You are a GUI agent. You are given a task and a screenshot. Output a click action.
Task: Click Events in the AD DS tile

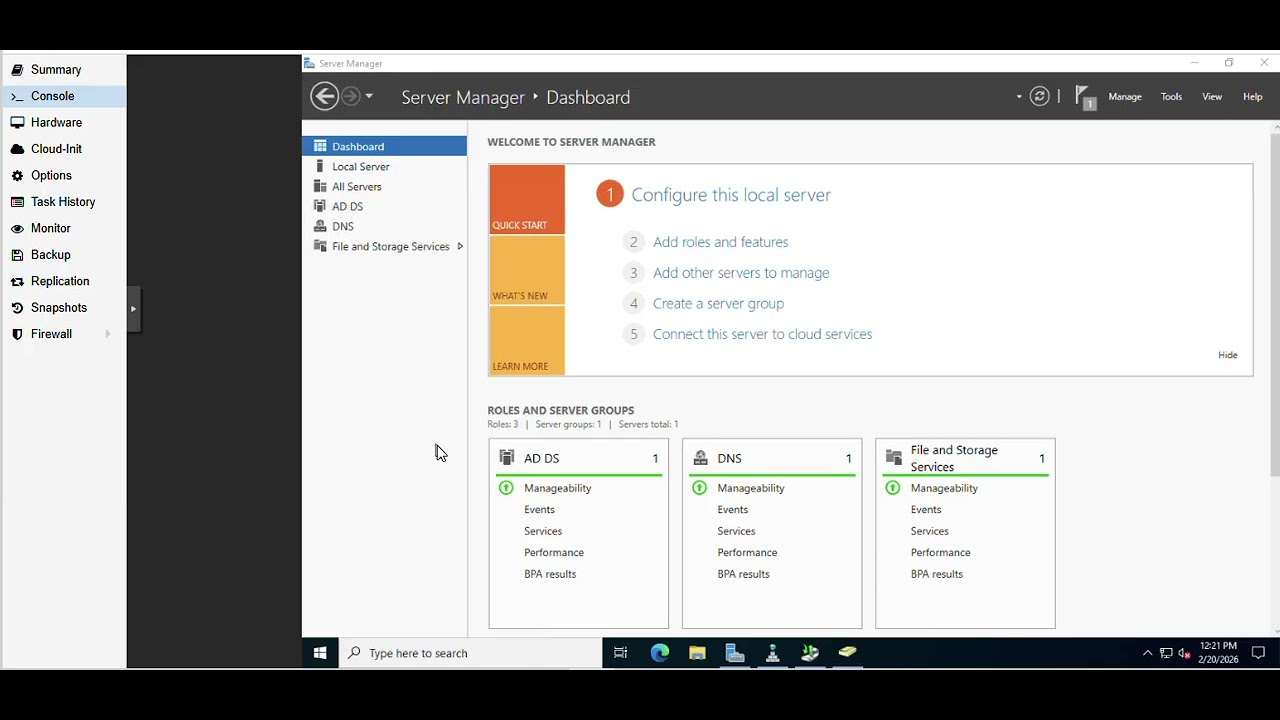539,510
